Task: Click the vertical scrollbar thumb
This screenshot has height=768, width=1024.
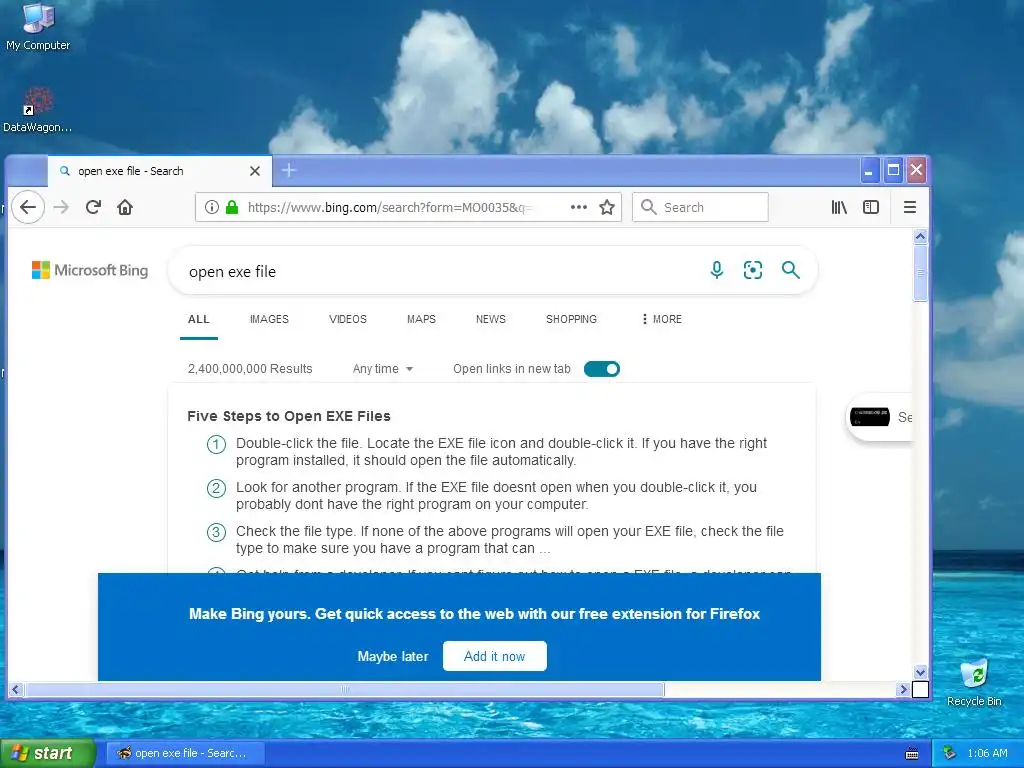Action: [x=920, y=274]
